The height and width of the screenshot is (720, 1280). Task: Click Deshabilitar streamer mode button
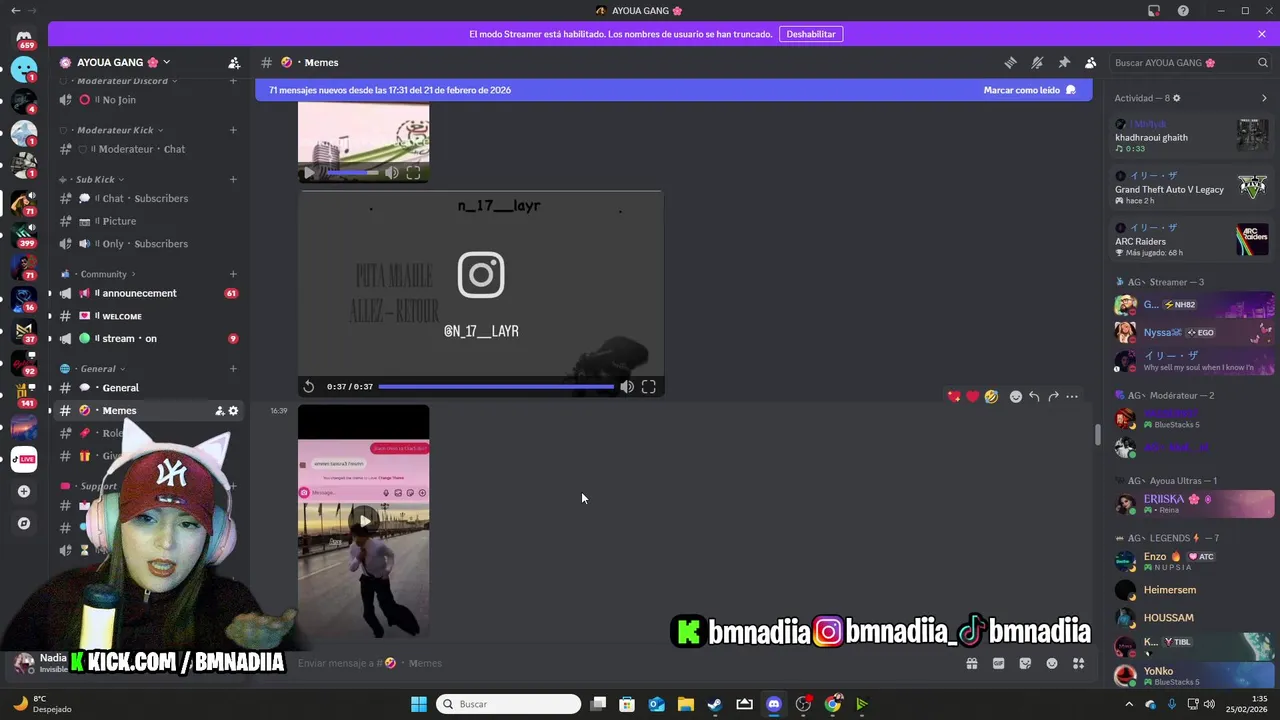coord(811,34)
